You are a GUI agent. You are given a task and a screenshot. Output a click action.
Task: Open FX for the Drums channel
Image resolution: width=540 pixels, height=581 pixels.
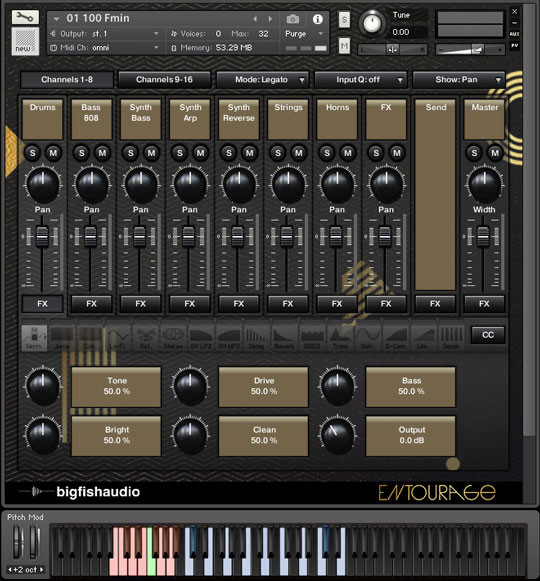tap(43, 304)
